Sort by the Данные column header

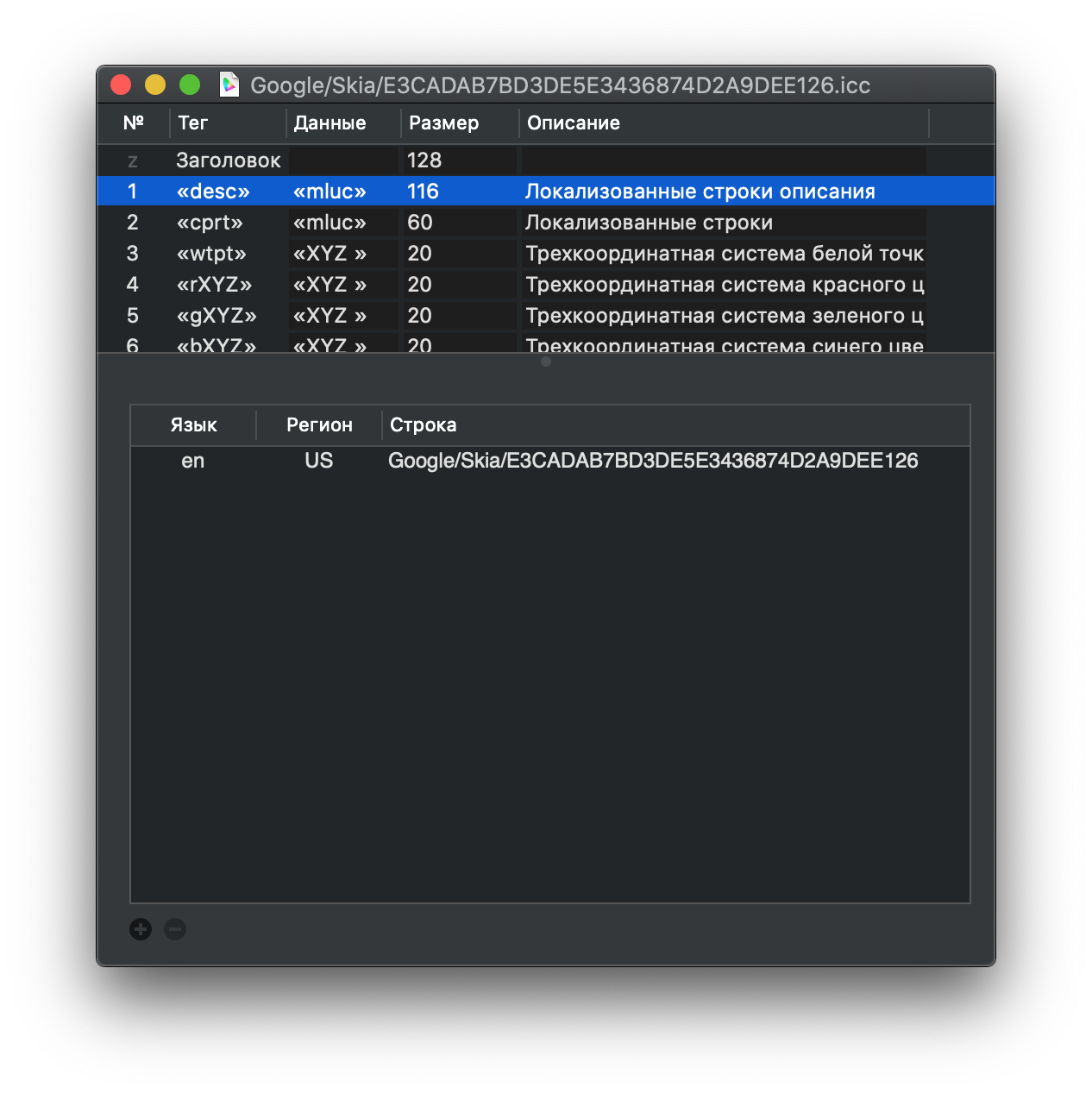click(343, 123)
